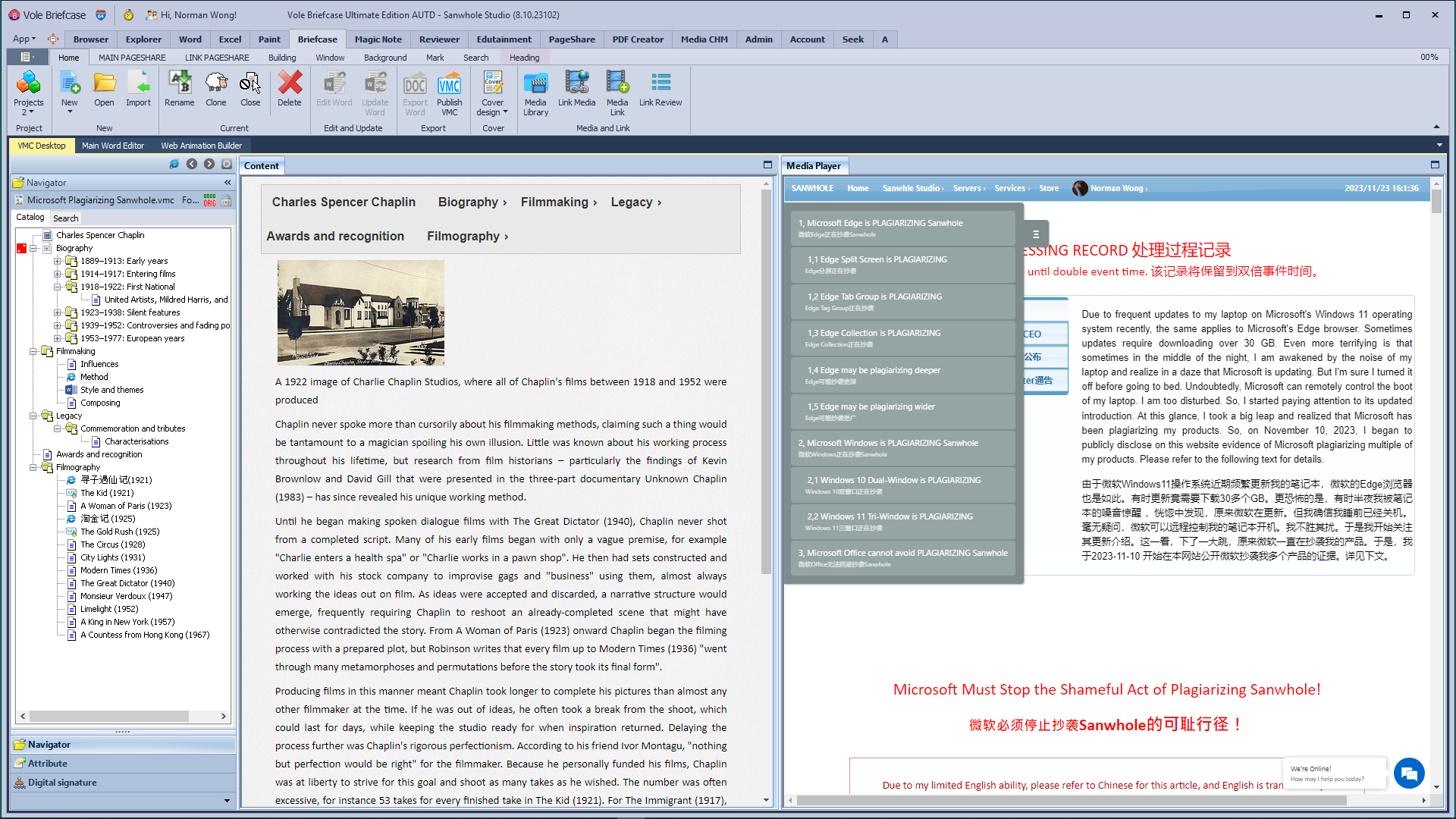Image resolution: width=1456 pixels, height=819 pixels.
Task: Click the padlock icon beside ORIG
Action: [226, 200]
